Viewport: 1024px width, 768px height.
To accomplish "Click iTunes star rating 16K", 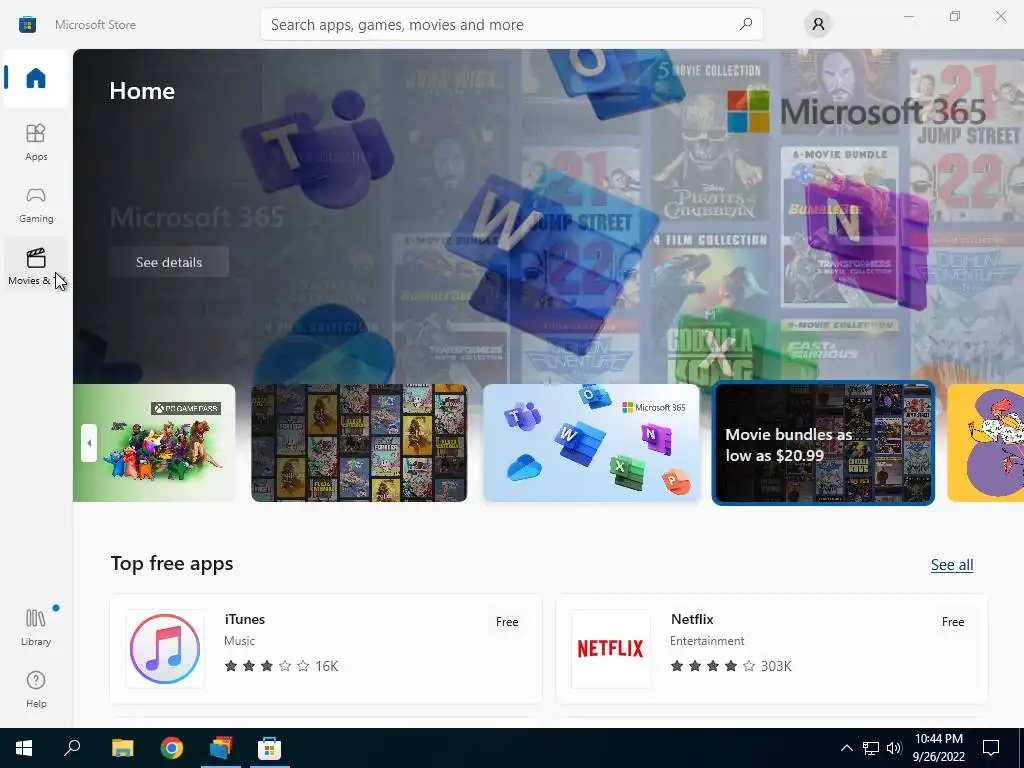I will pyautogui.click(x=281, y=666).
